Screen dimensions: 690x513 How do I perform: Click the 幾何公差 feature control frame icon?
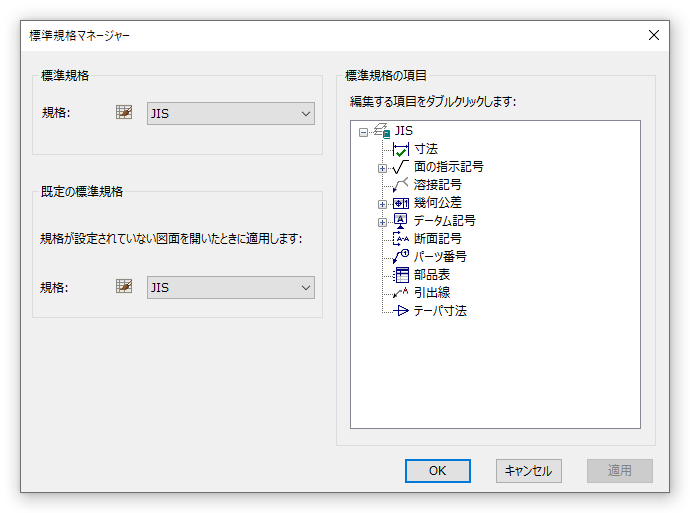[x=400, y=203]
